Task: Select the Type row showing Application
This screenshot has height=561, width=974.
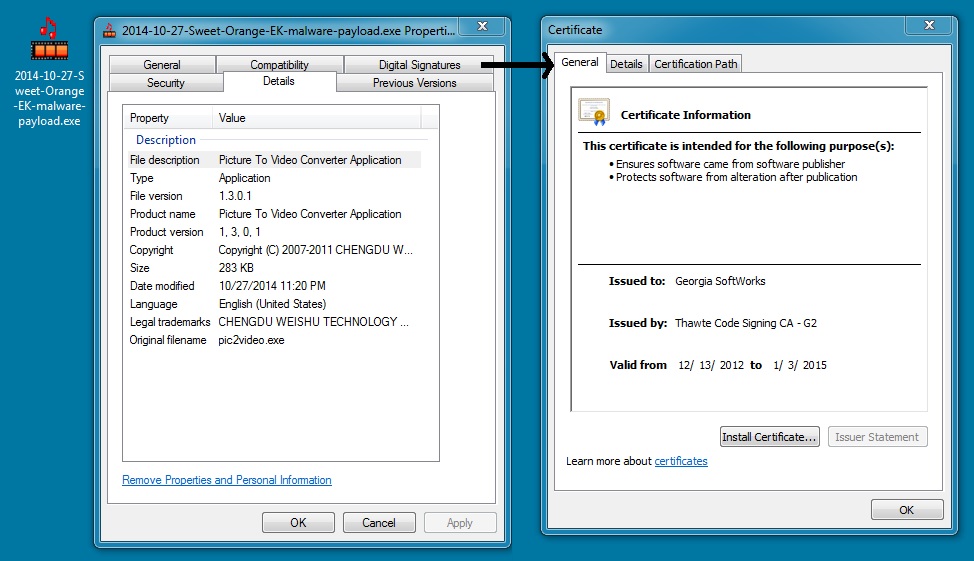Action: point(274,178)
